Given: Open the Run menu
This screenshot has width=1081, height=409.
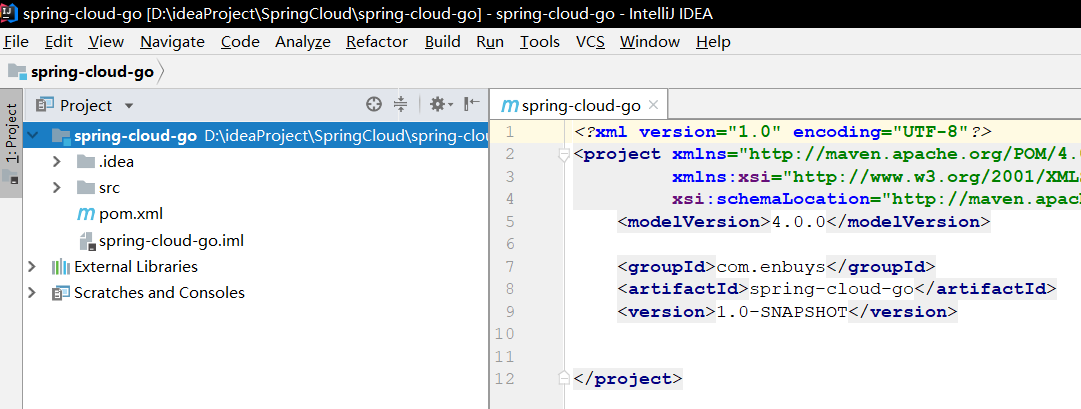Looking at the screenshot, I should pyautogui.click(x=490, y=42).
